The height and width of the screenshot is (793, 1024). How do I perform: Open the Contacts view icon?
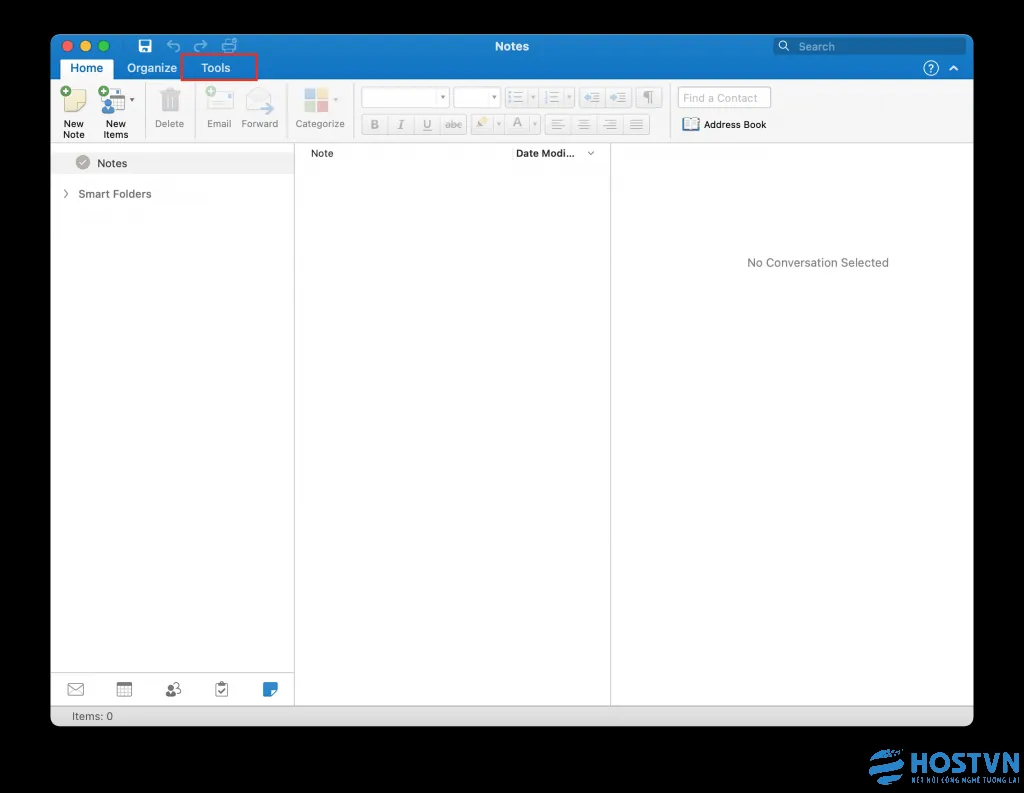click(x=173, y=689)
